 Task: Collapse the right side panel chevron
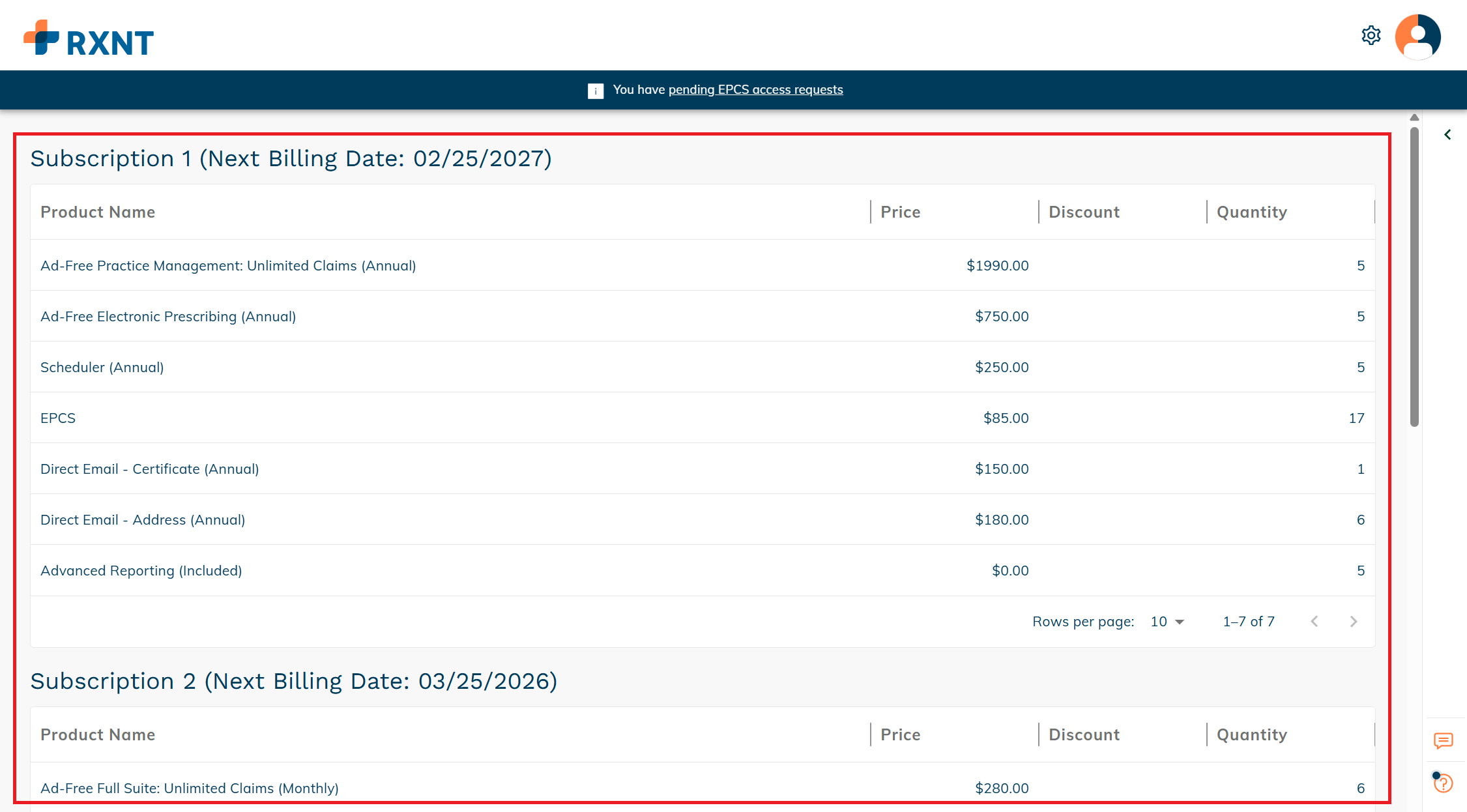1447,135
